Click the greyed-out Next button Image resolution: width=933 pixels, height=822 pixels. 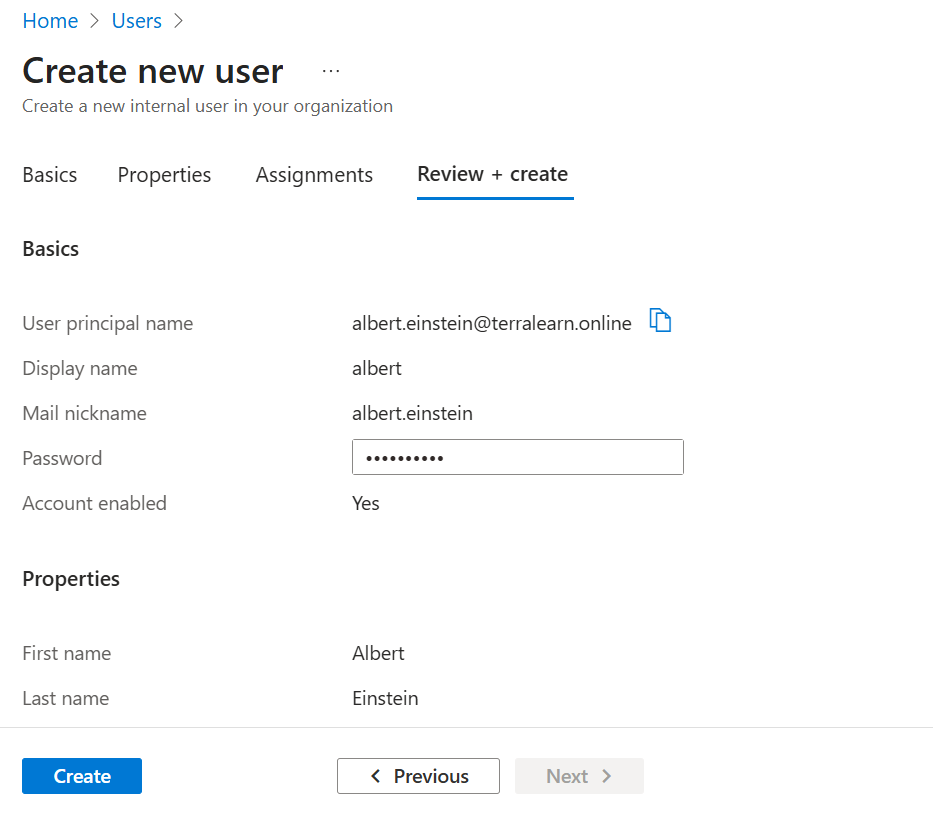click(579, 776)
